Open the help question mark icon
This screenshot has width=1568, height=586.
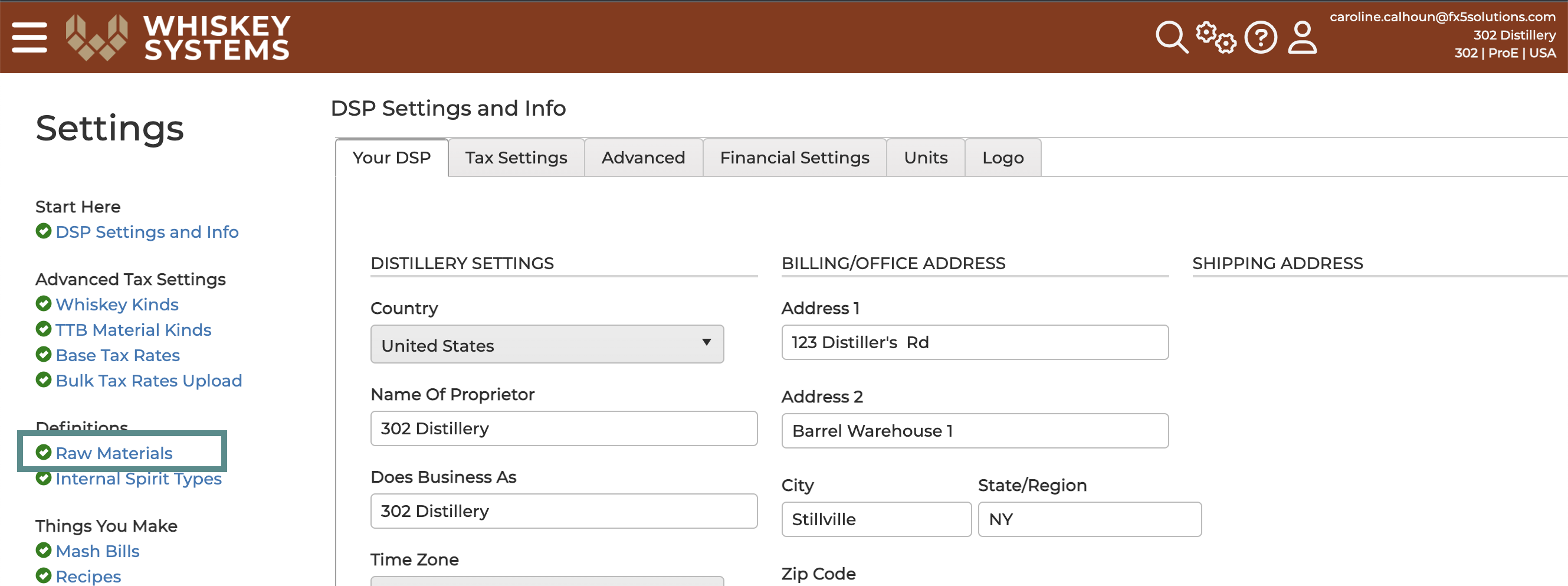click(x=1261, y=37)
